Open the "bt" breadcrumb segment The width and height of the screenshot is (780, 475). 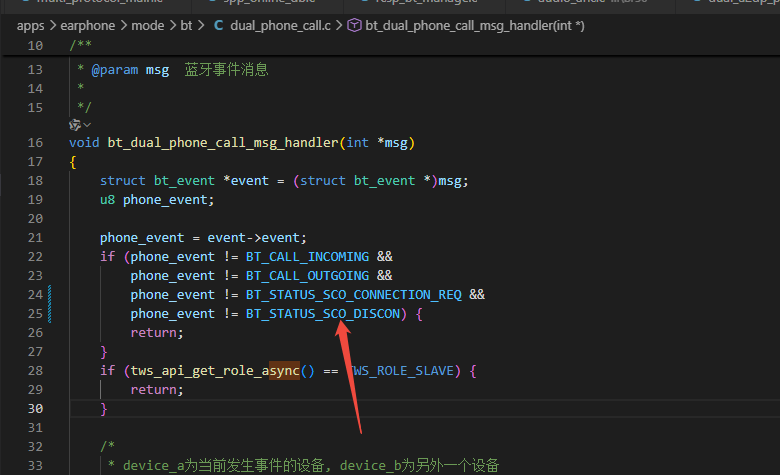(x=186, y=25)
